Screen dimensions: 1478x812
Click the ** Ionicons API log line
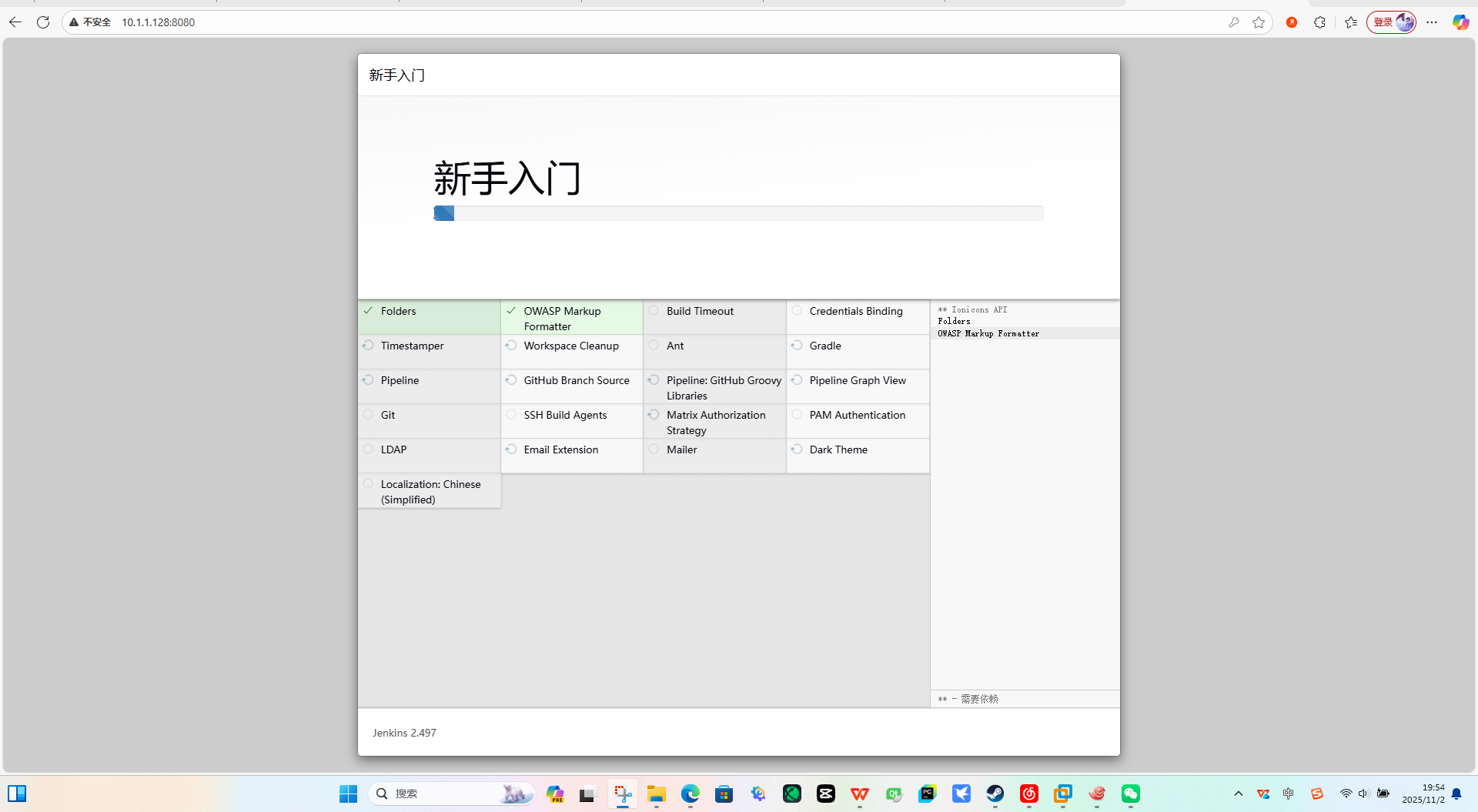click(x=972, y=309)
